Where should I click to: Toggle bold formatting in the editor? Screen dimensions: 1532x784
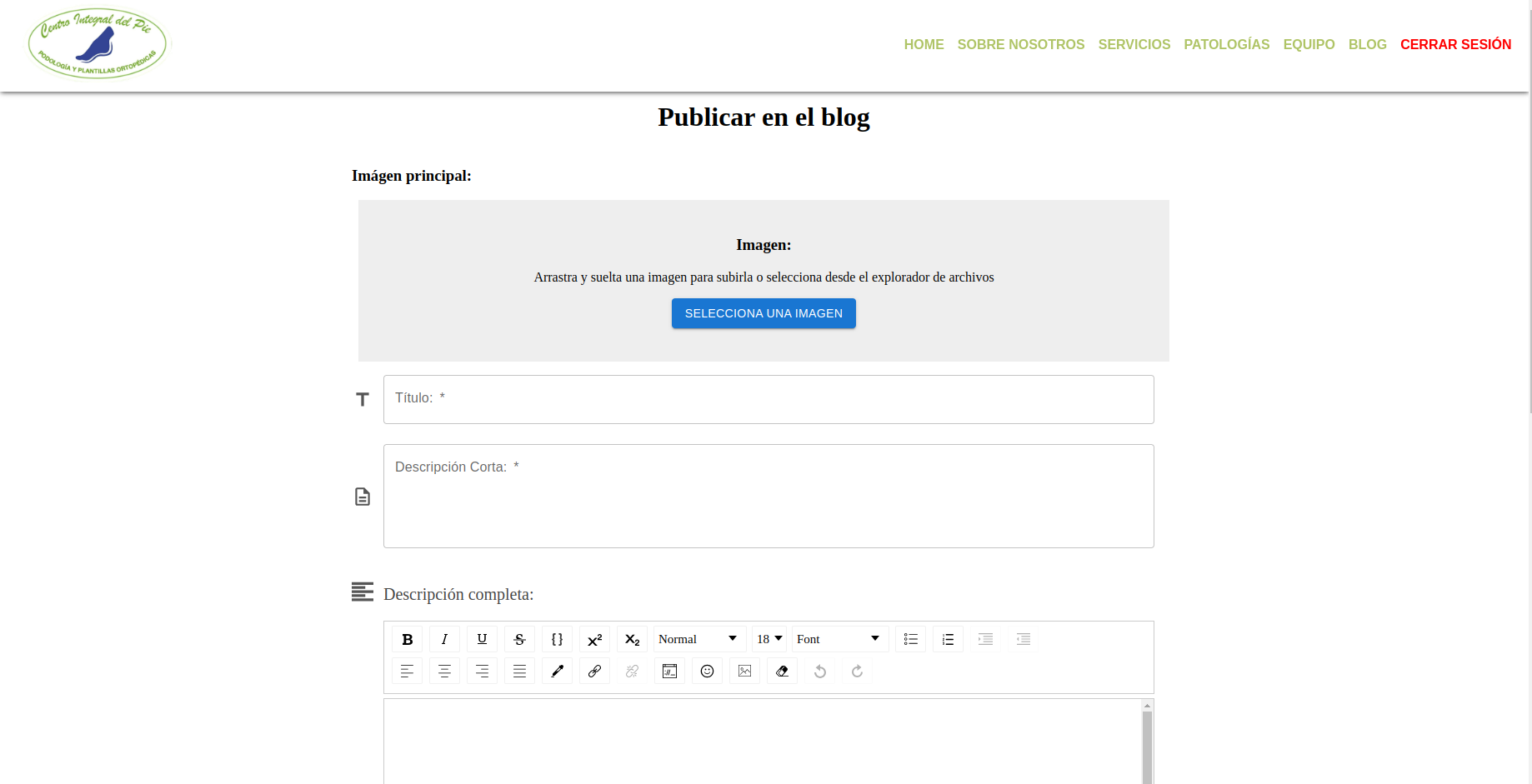[x=407, y=639]
